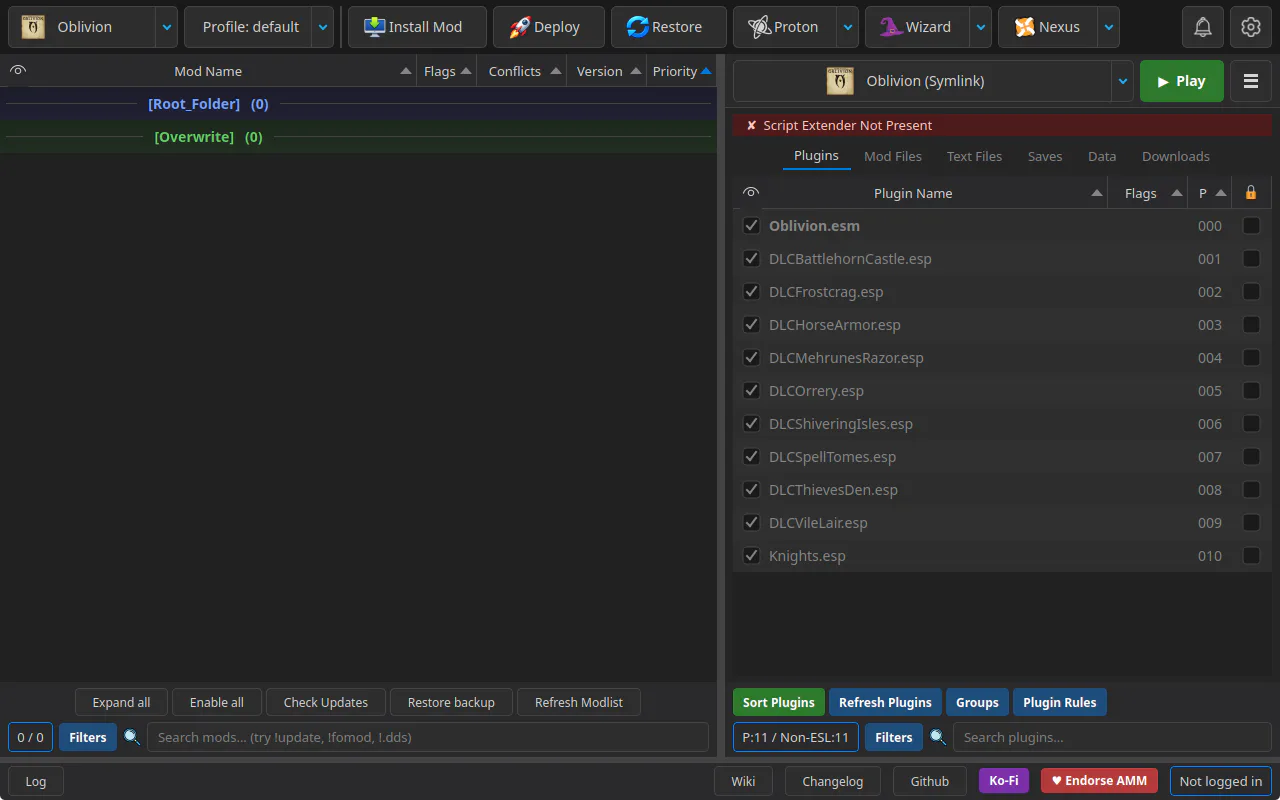This screenshot has height=800, width=1280.
Task: Click the Endorse AMM button
Action: pos(1099,781)
